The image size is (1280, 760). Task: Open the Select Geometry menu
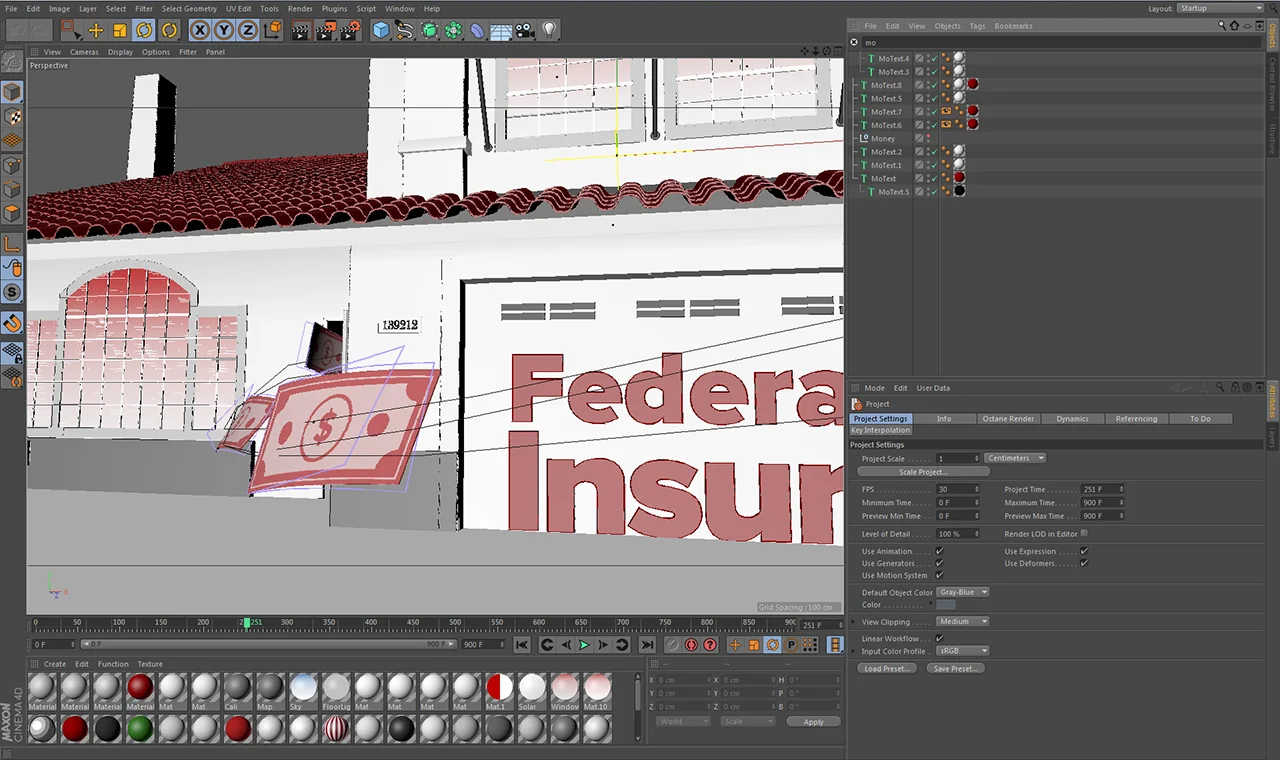[189, 8]
